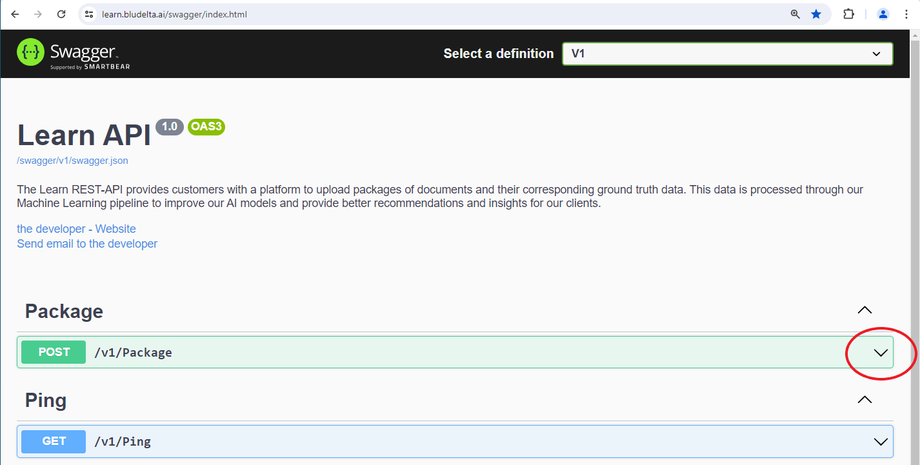Click the browser back arrow

coord(14,14)
